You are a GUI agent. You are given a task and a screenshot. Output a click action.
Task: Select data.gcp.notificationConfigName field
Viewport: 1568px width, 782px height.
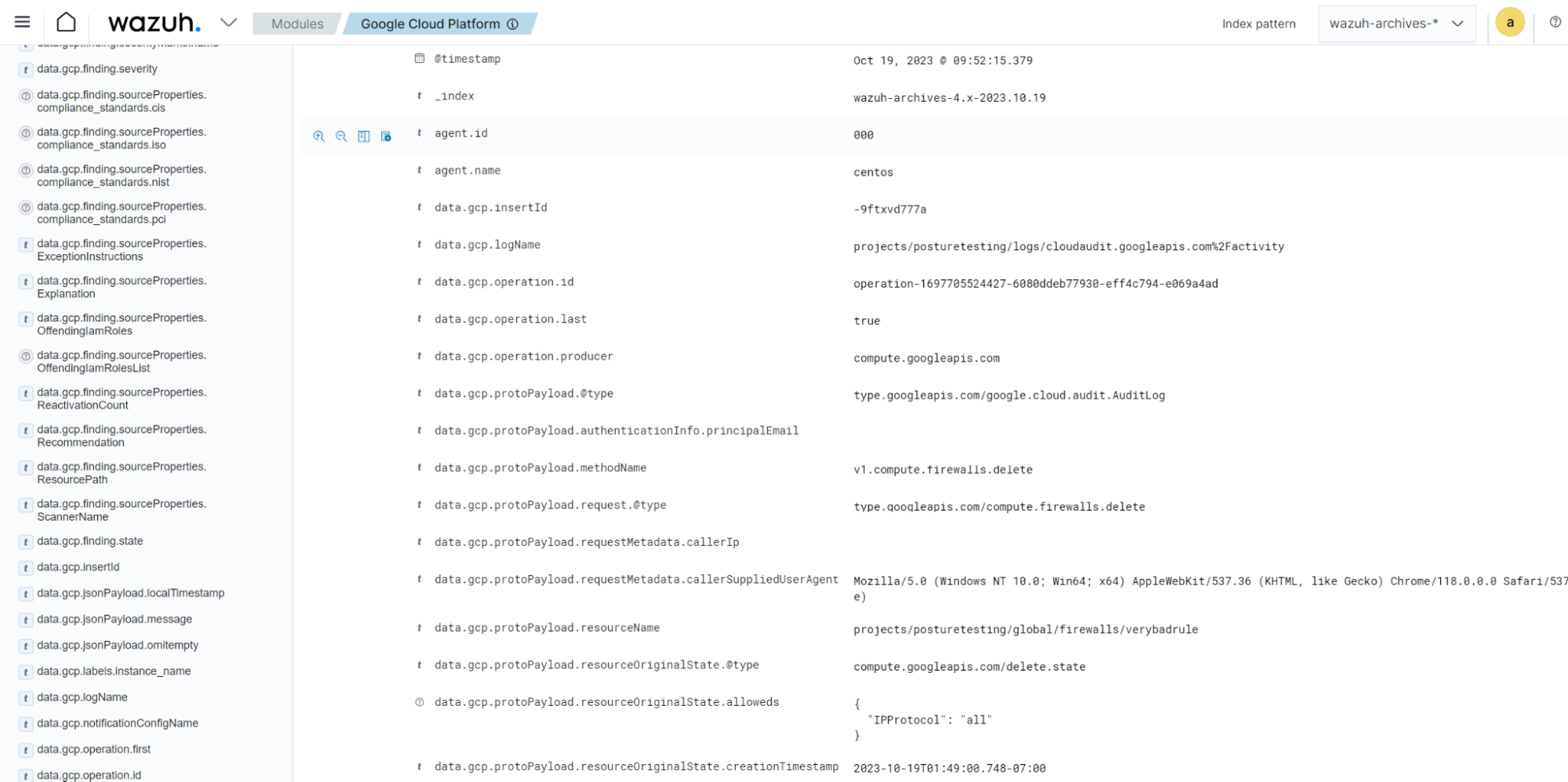(x=118, y=723)
